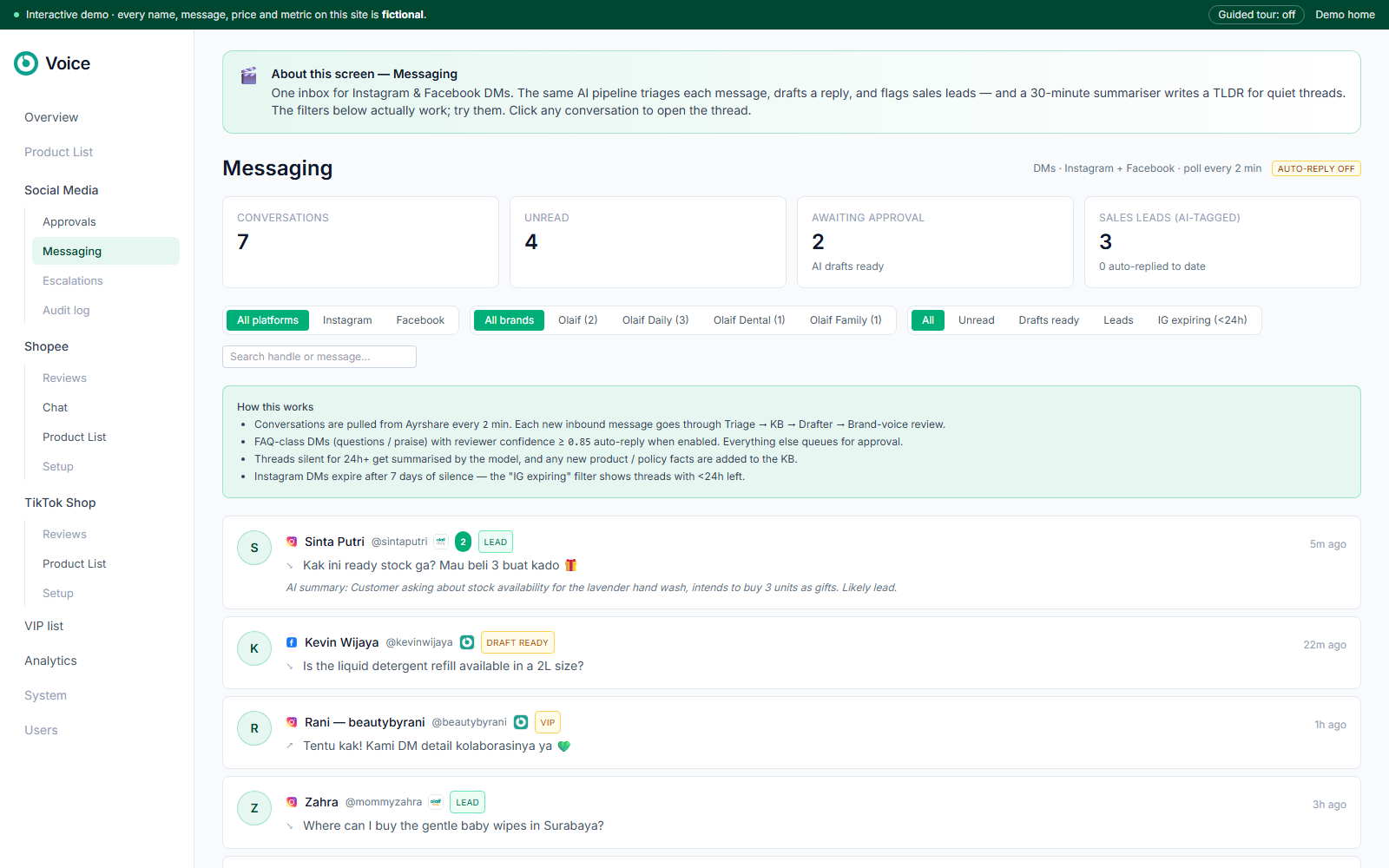Toggle the AUTO-REPLY OFF badge
Viewport: 1389px width, 868px height.
coord(1316,168)
